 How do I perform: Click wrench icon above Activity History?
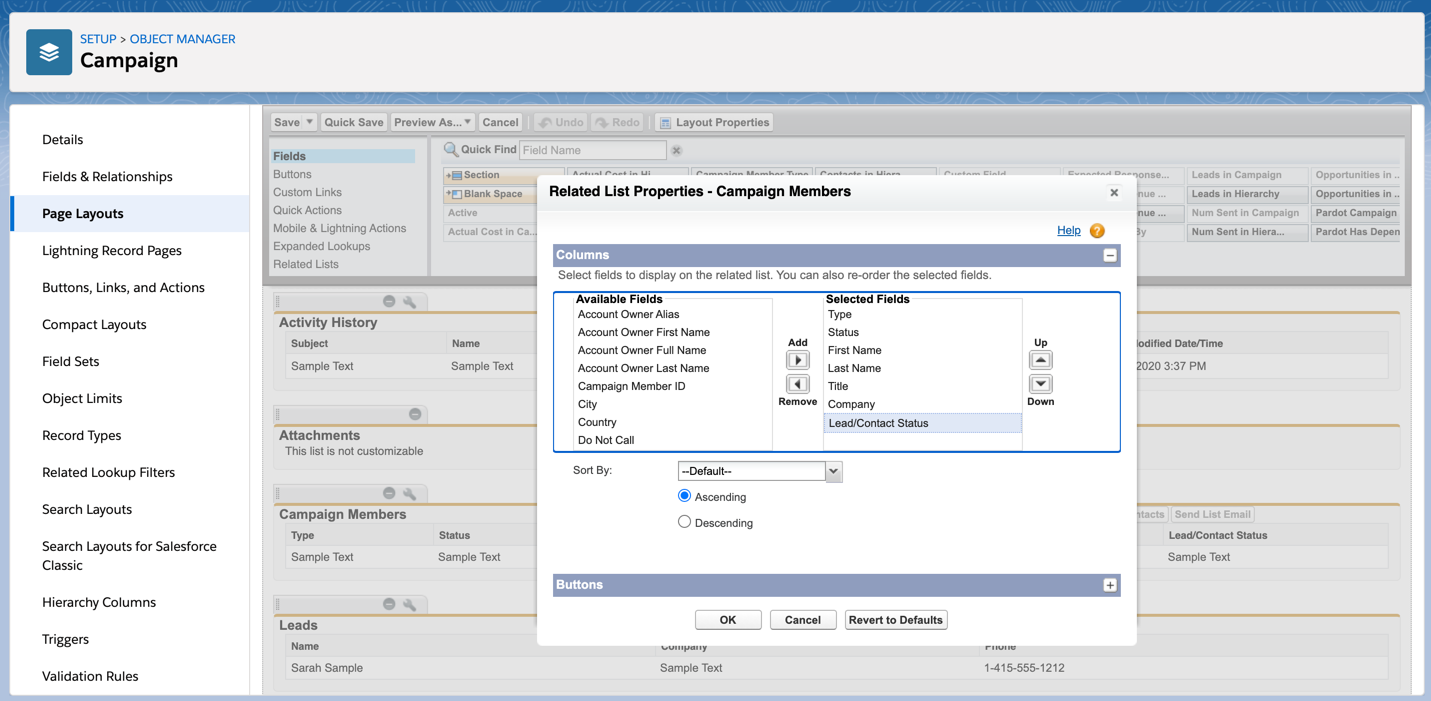(x=410, y=302)
